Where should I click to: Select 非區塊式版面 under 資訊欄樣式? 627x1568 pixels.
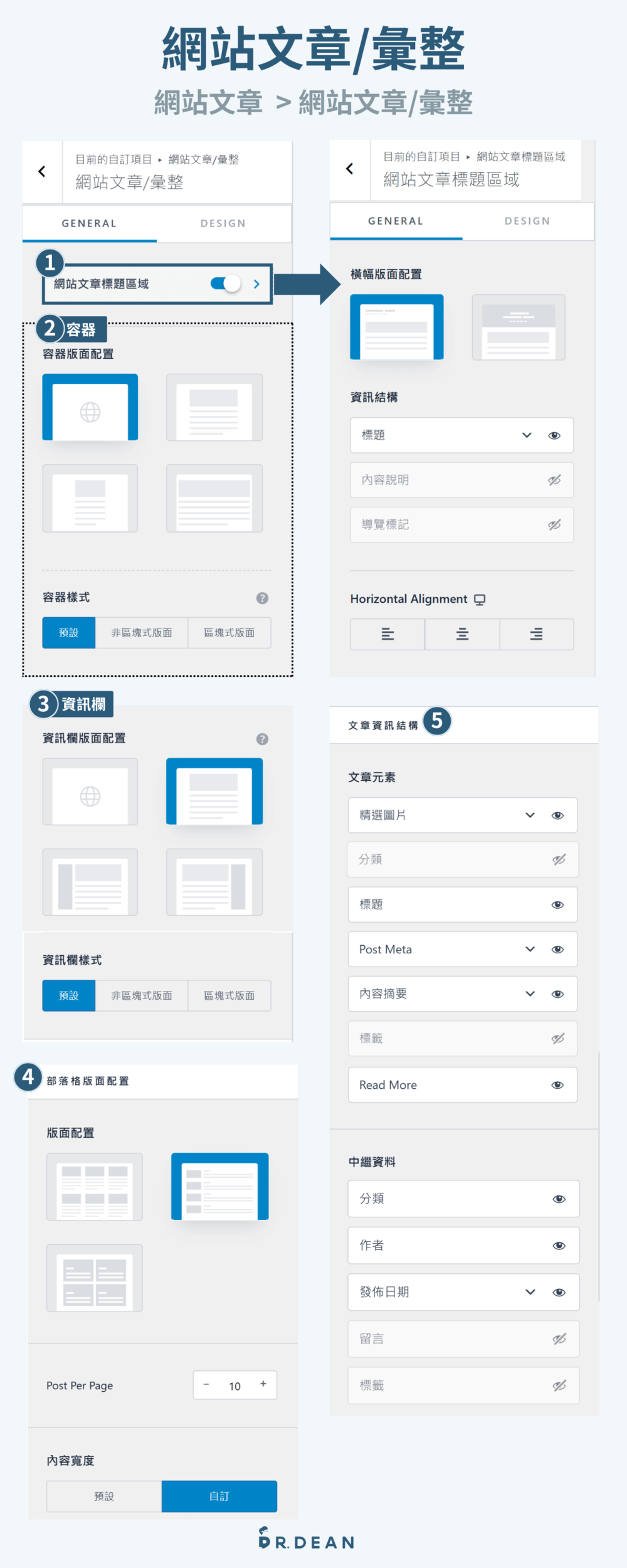click(x=142, y=995)
